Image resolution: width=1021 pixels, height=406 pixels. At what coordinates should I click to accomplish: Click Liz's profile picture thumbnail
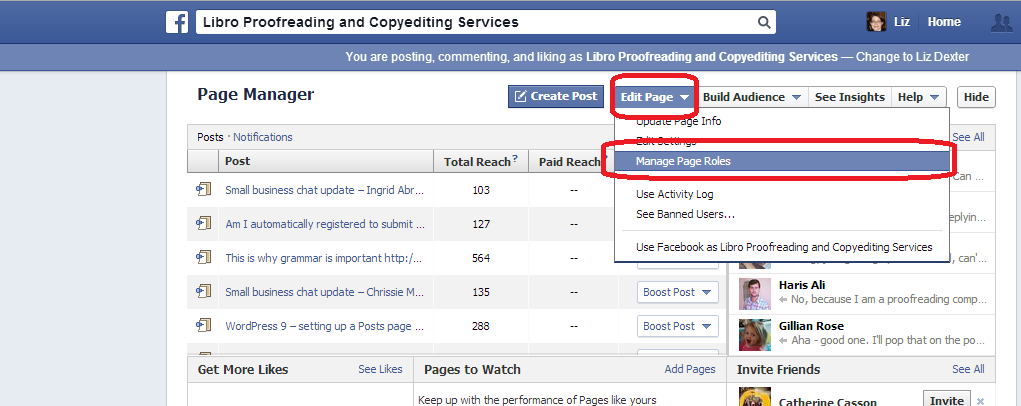click(875, 22)
